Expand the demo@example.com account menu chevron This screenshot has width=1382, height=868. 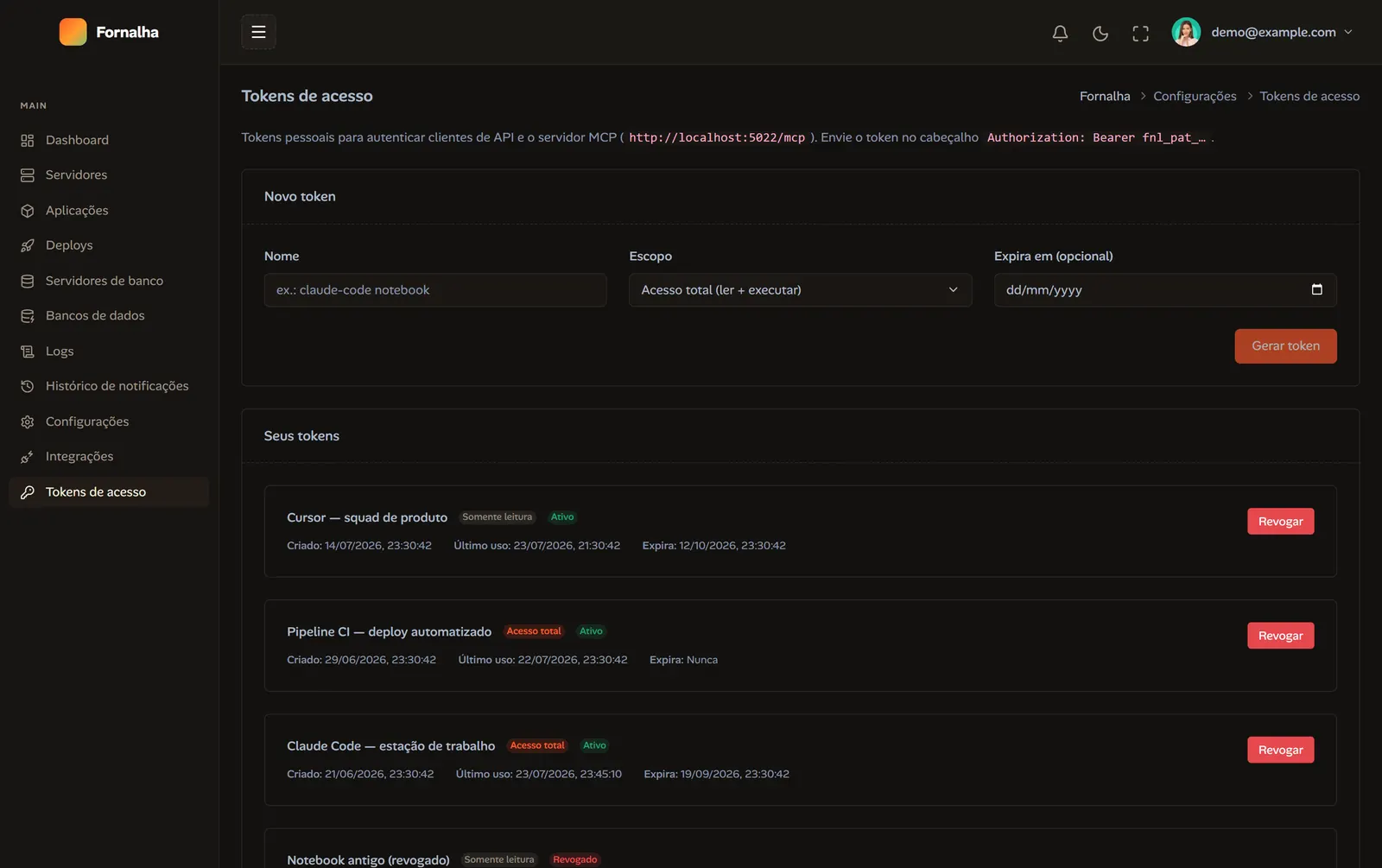pyautogui.click(x=1348, y=32)
